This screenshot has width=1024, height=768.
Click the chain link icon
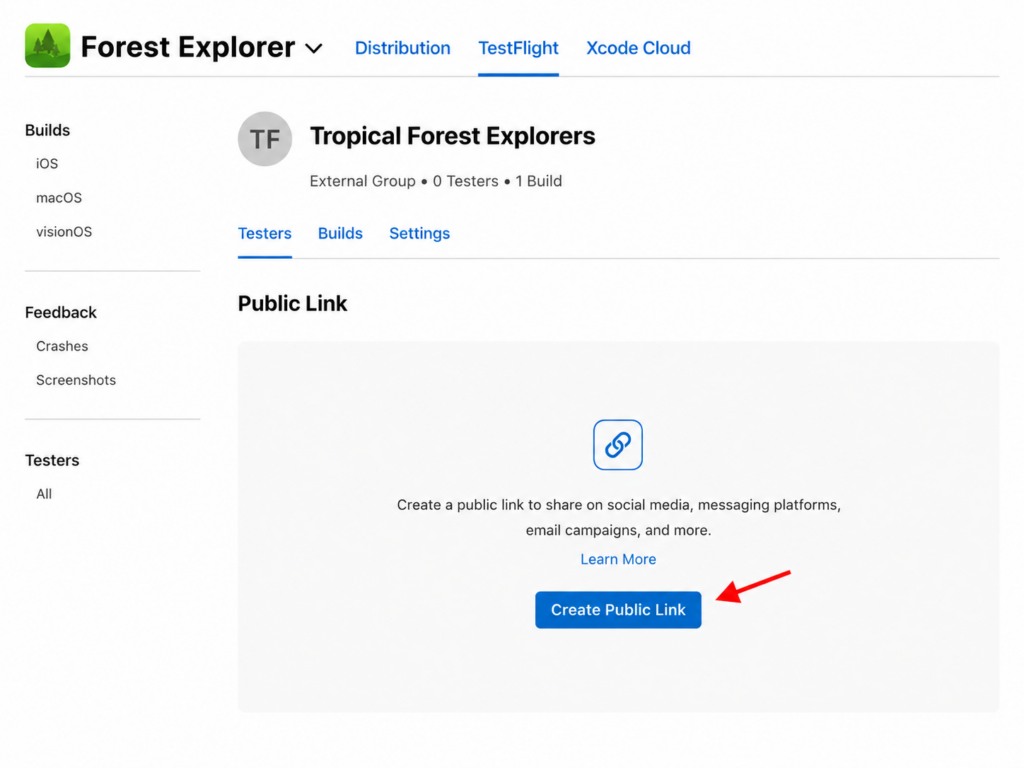[618, 445]
